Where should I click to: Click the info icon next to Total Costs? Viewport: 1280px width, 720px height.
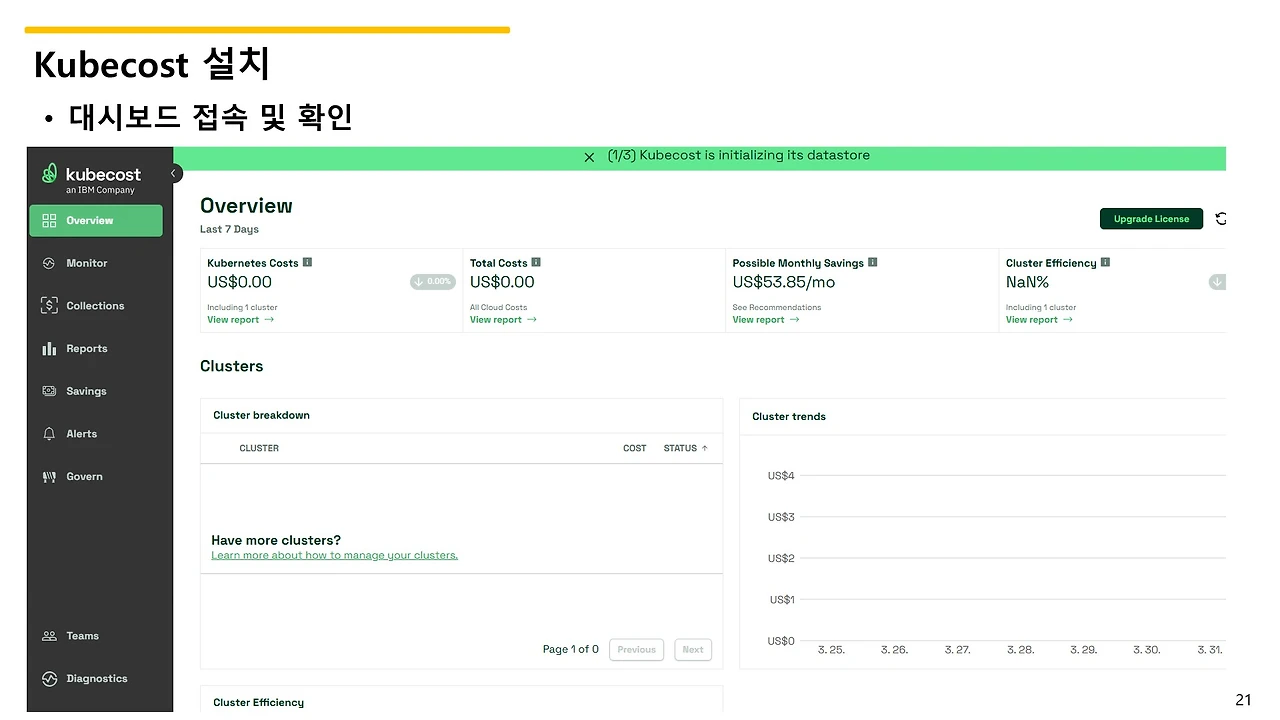536,263
